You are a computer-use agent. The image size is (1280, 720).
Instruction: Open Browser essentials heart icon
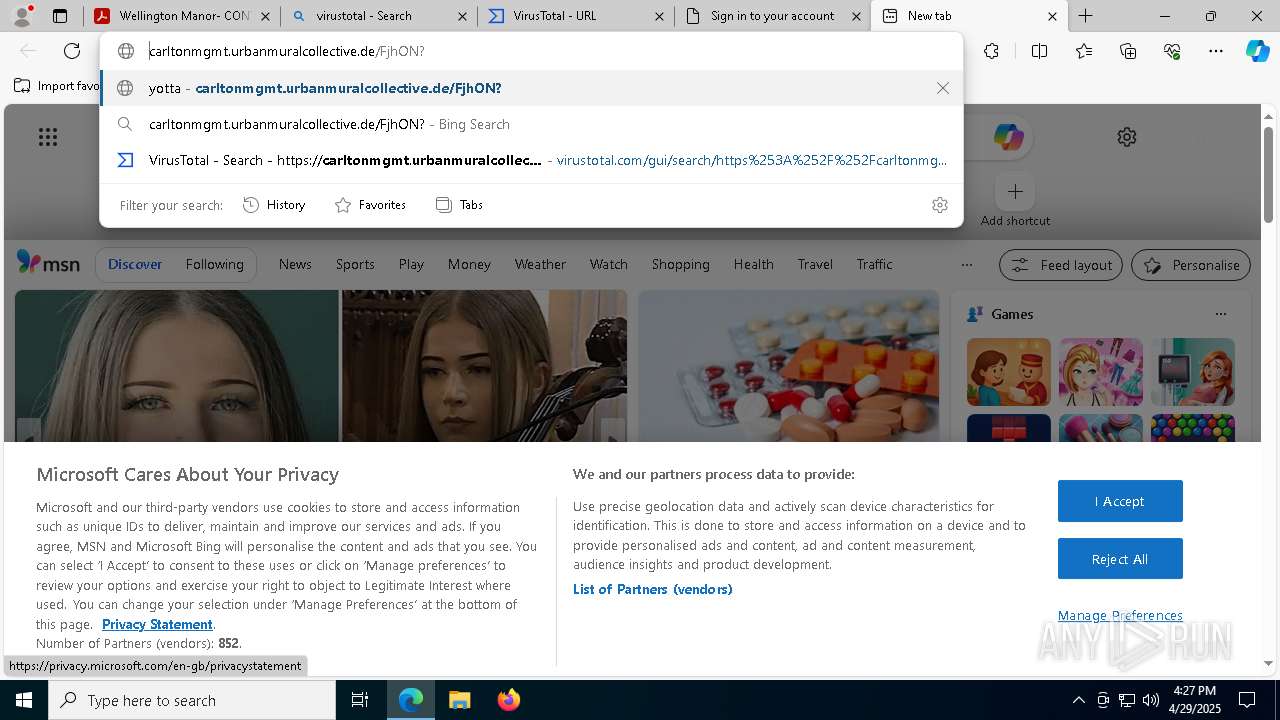(x=1172, y=51)
